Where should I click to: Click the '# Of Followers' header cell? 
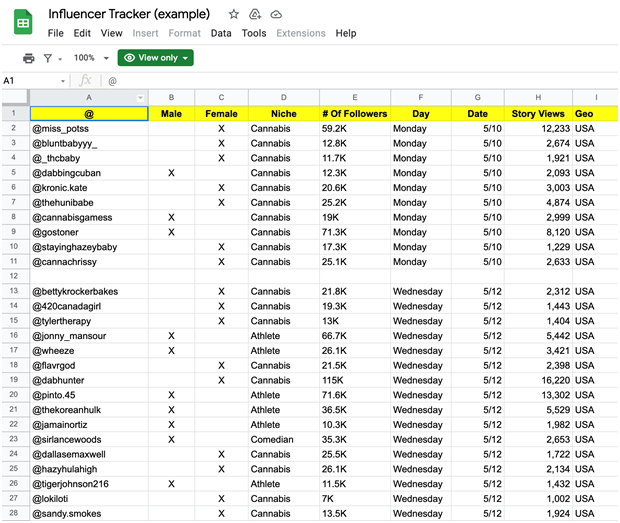(x=354, y=114)
